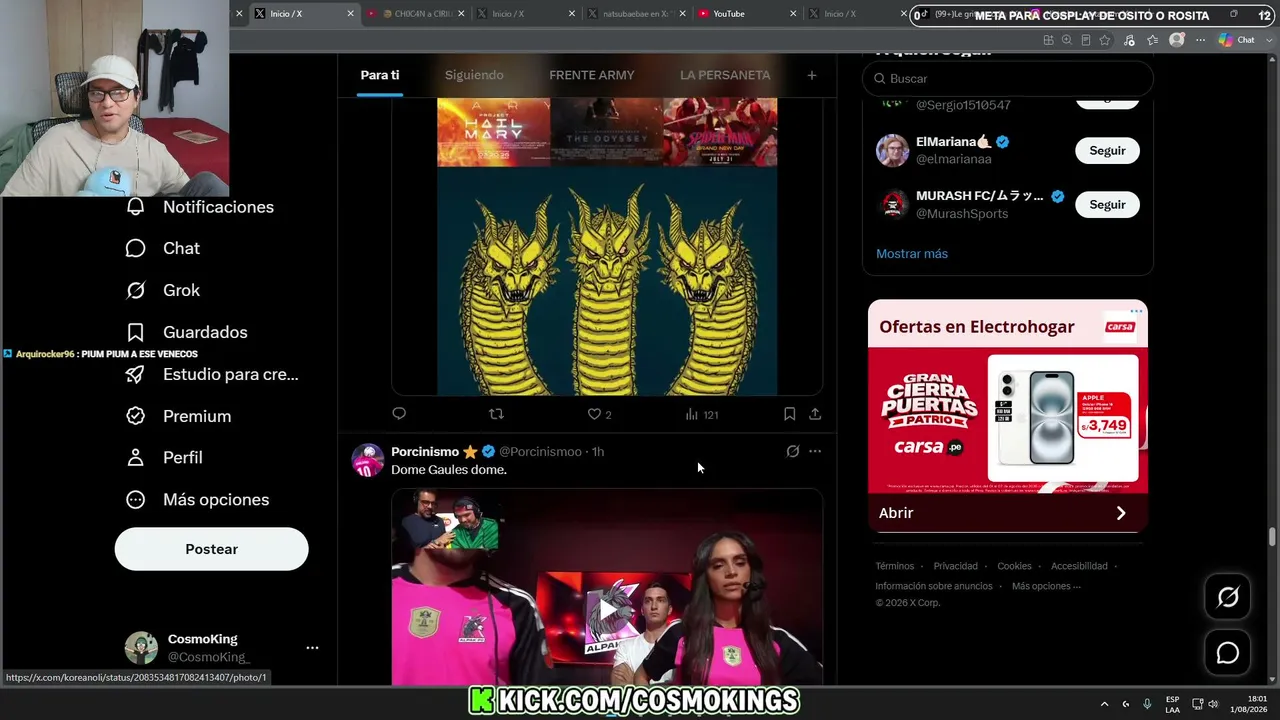Viewport: 1280px width, 720px height.
Task: Open the Accesibilidad footer link
Action: pyautogui.click(x=1079, y=566)
